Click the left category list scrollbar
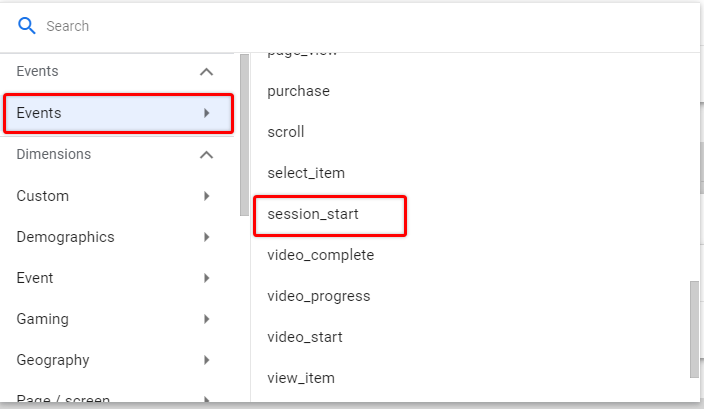 pos(244,135)
